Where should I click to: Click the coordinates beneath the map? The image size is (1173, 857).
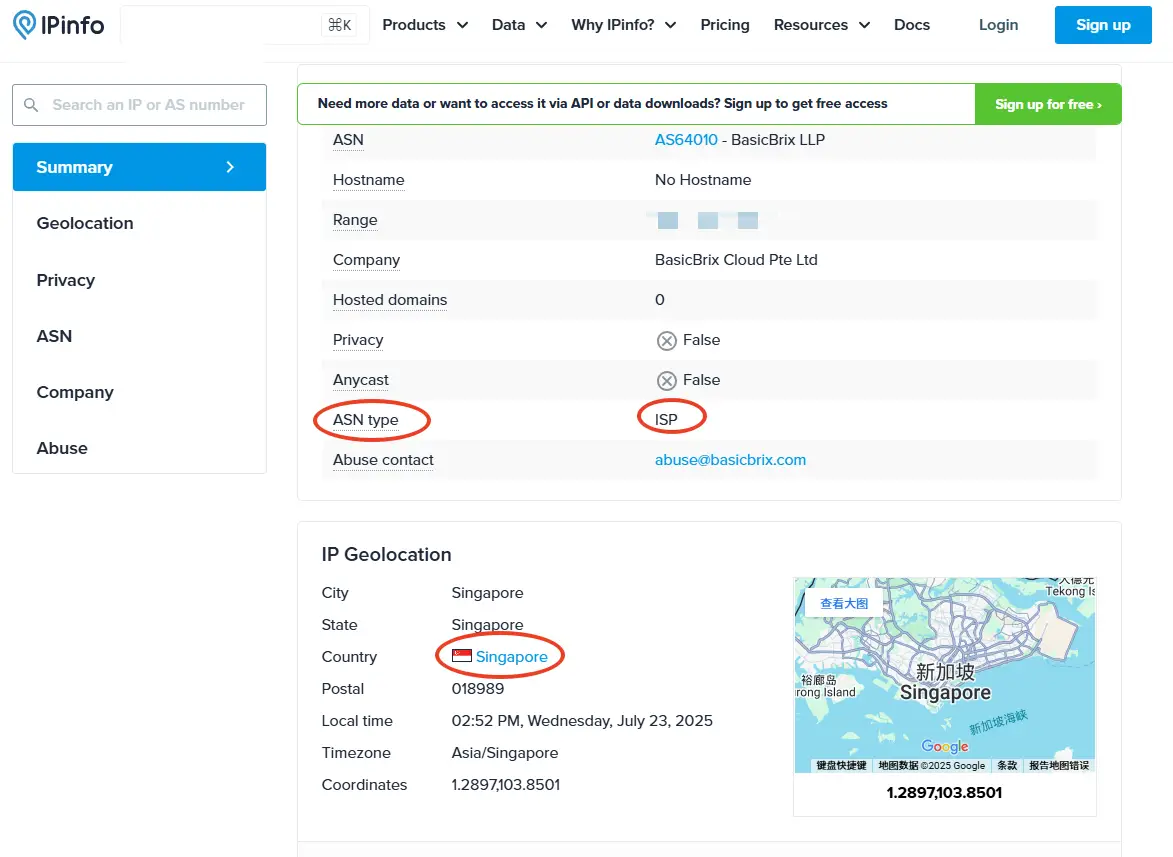pyautogui.click(x=944, y=793)
